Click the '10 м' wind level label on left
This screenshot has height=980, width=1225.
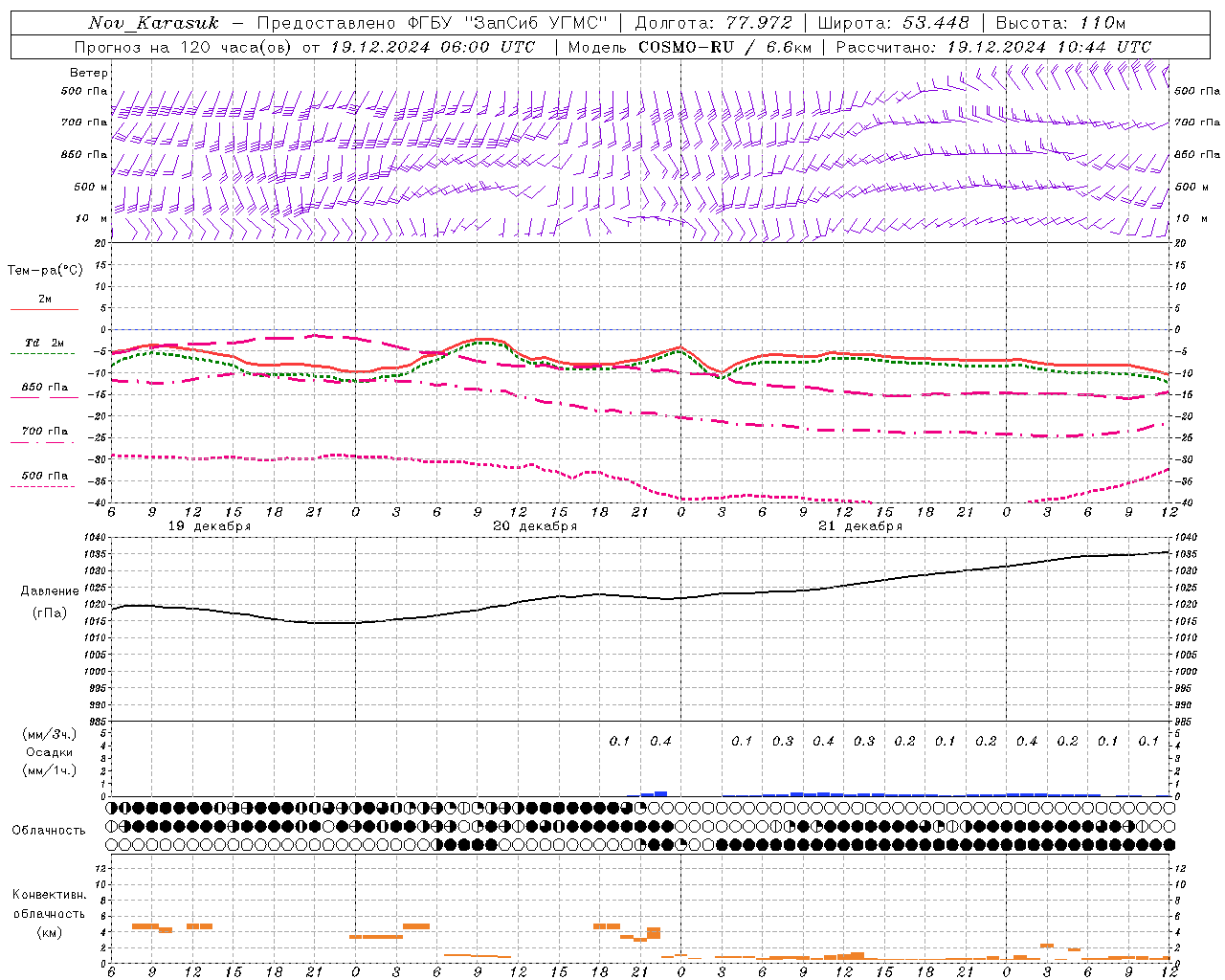point(92,219)
